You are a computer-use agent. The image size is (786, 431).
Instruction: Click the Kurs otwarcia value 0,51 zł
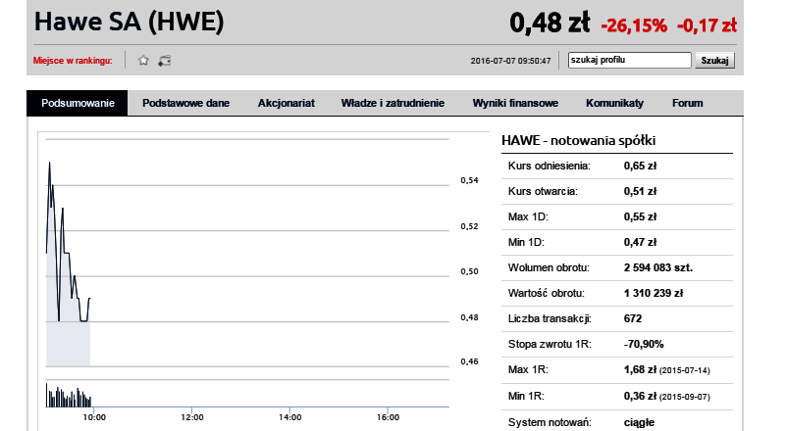click(640, 191)
